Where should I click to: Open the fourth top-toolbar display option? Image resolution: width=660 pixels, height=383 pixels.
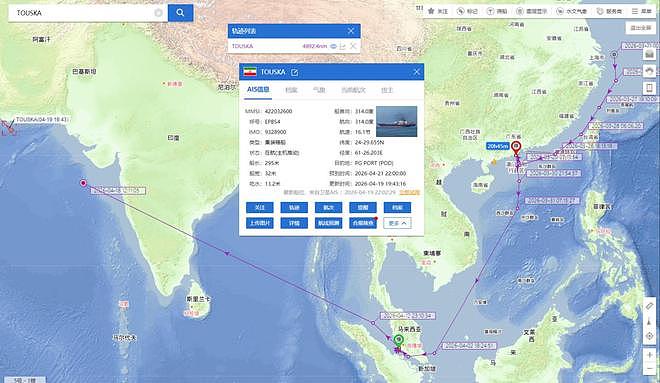pos(532,11)
